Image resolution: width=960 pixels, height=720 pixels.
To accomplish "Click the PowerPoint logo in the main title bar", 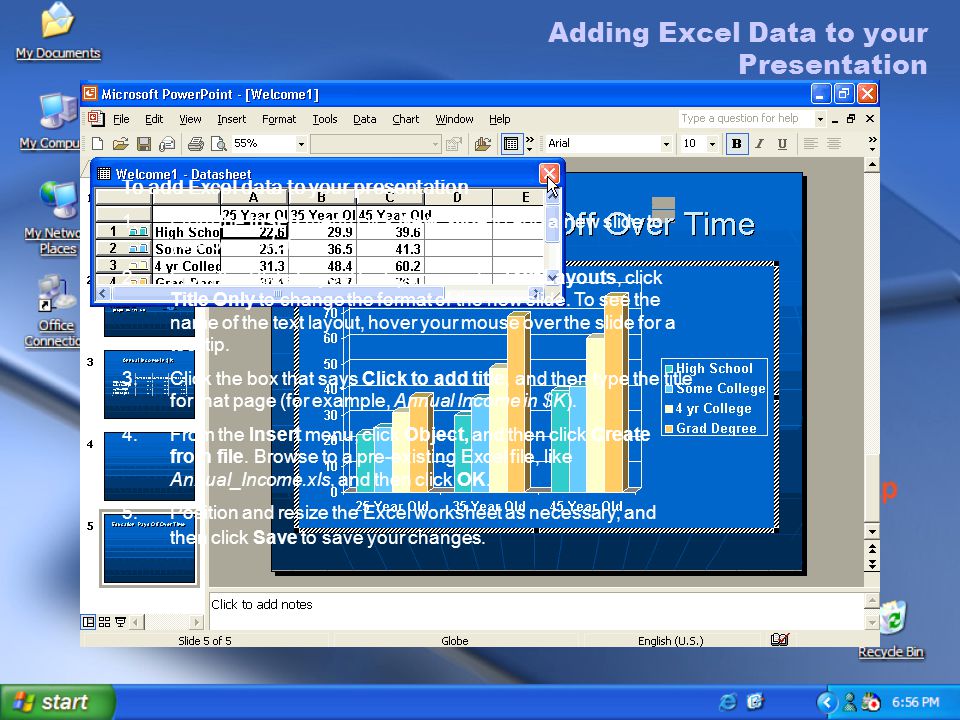I will 90,94.
